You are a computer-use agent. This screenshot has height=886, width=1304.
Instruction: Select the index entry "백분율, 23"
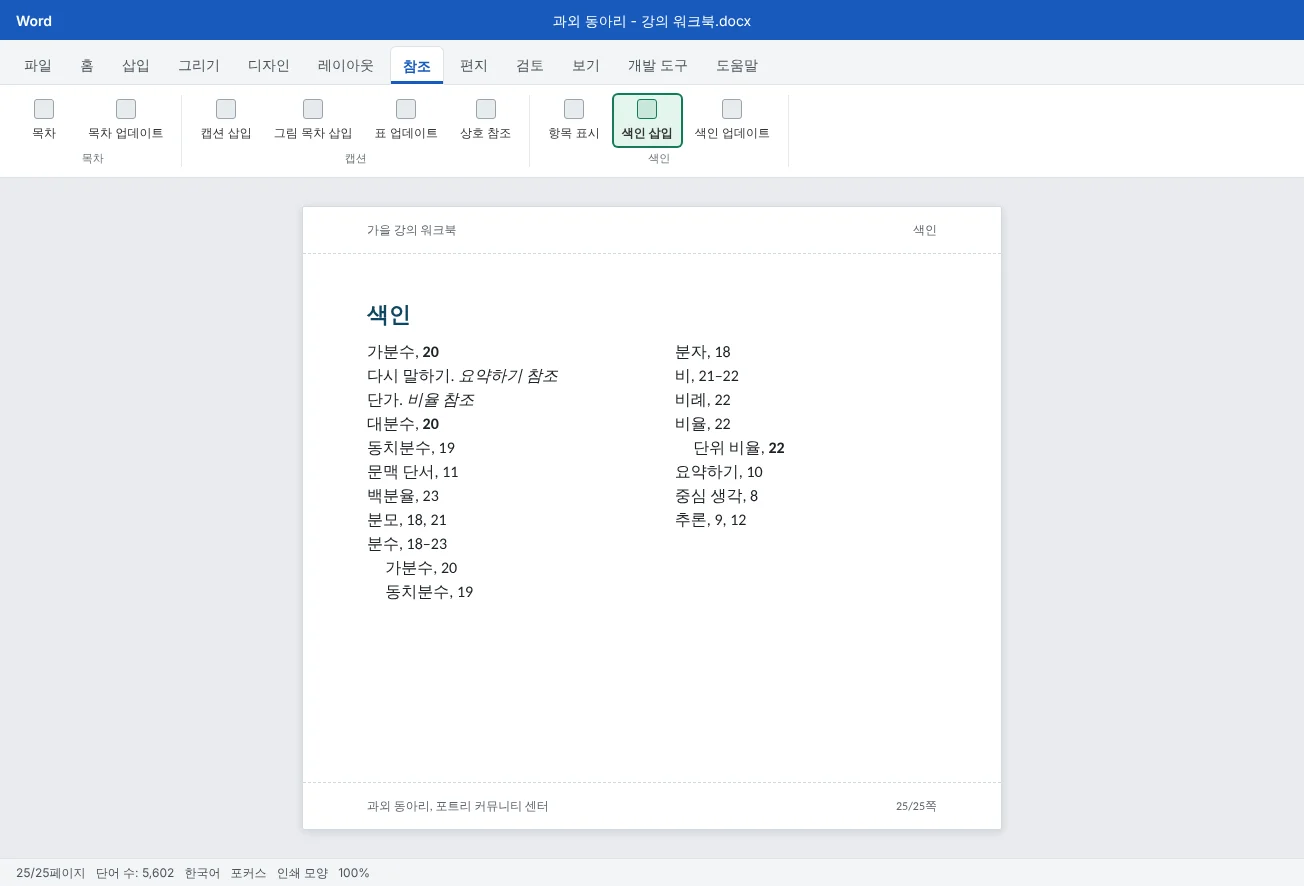pyautogui.click(x=403, y=496)
